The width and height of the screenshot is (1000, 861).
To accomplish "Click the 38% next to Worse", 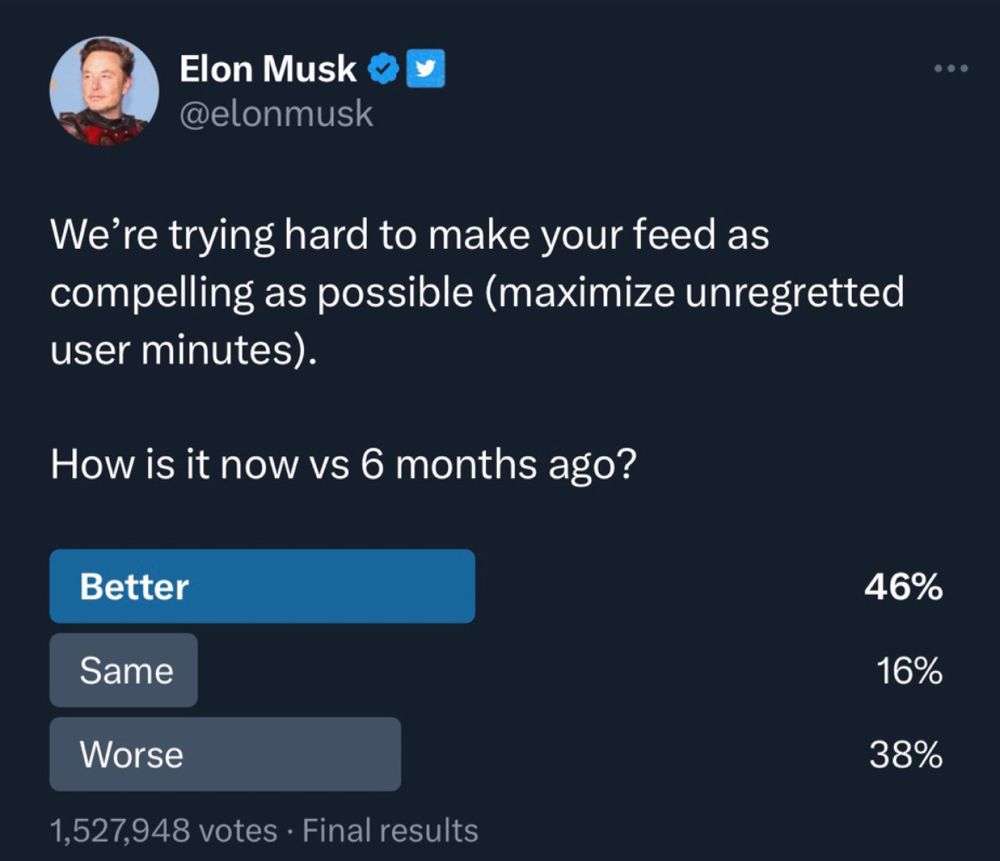I will [904, 755].
